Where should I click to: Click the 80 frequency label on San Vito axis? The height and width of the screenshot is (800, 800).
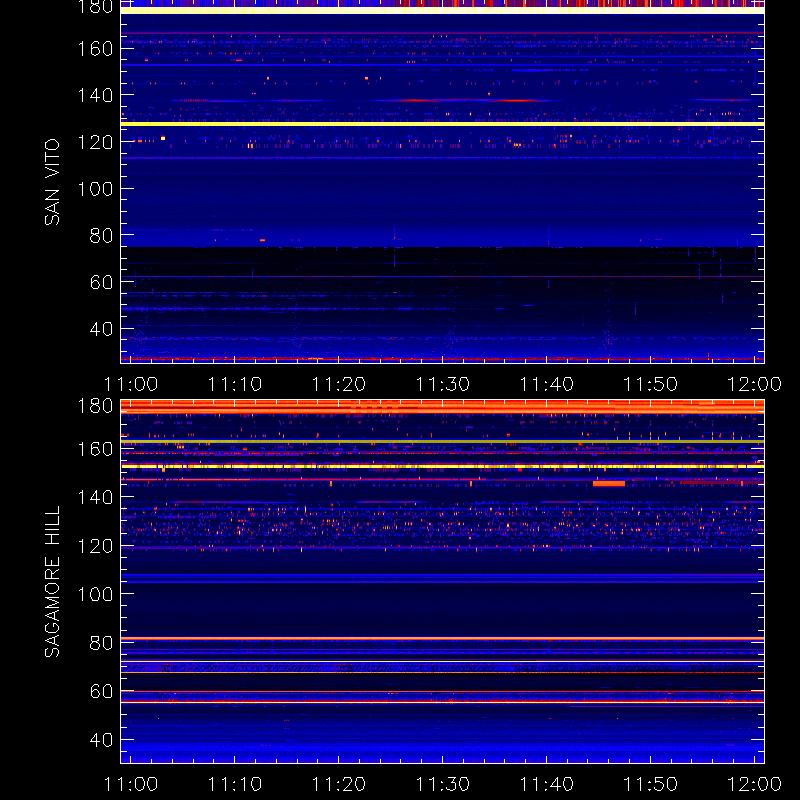[101, 236]
